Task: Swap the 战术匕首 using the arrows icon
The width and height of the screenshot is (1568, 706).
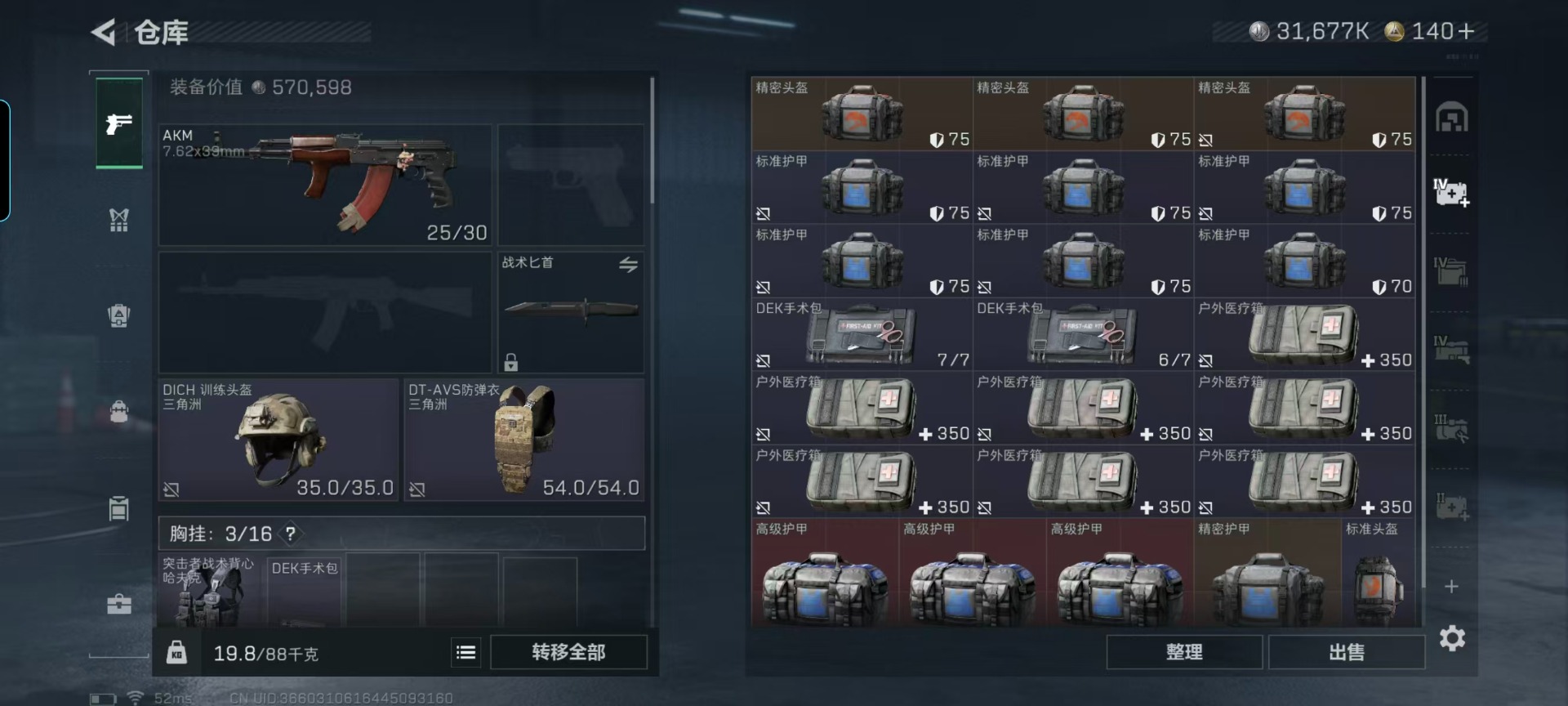Action: coord(628,265)
